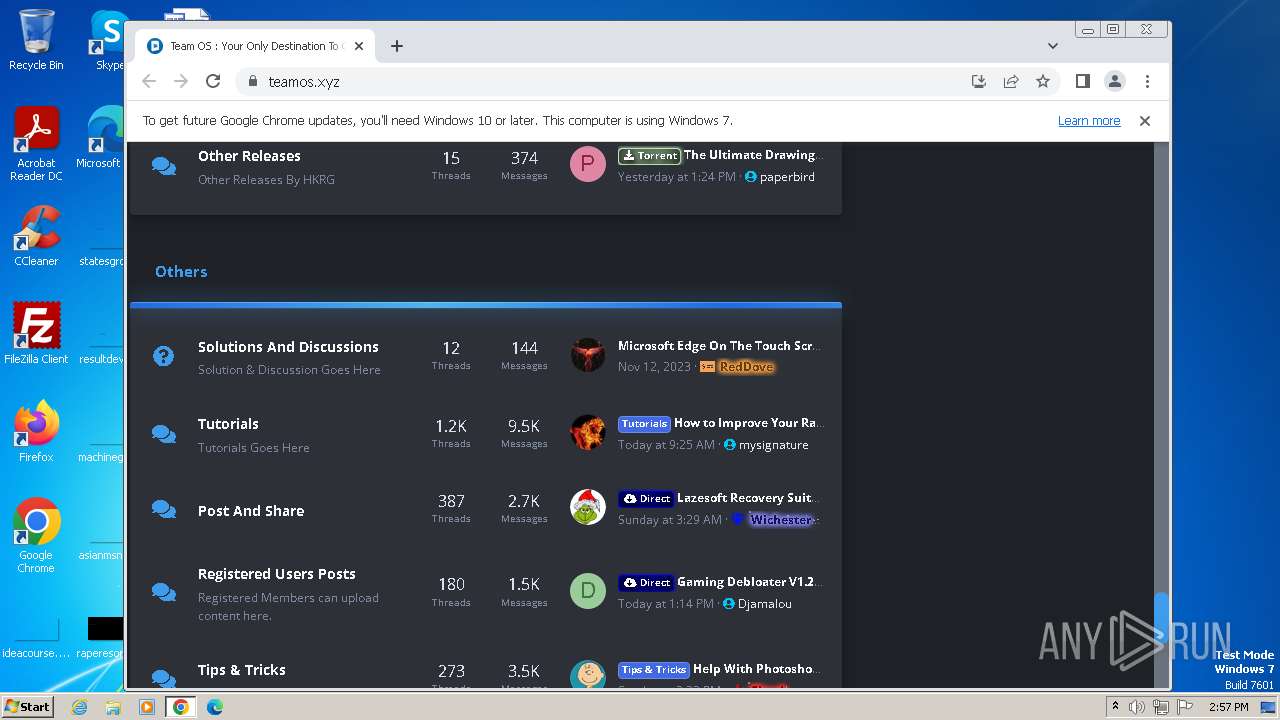Open a new Chrome tab
The image size is (1280, 720).
coord(397,46)
